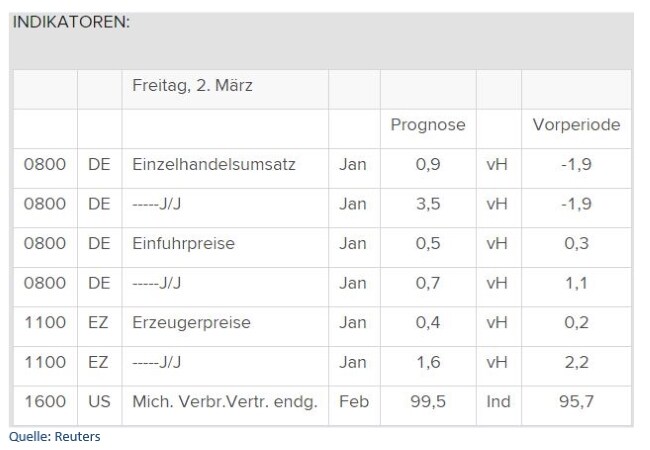650x450 pixels.
Task: Select the Feb month cell
Action: coord(353,402)
